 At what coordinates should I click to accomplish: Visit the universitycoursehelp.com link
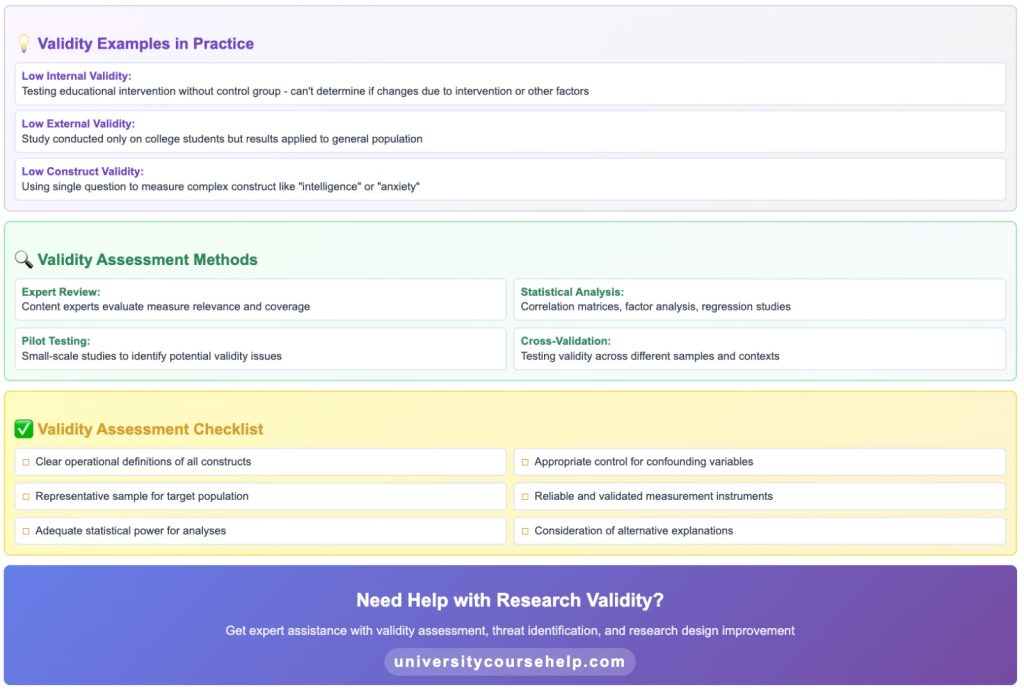point(510,661)
